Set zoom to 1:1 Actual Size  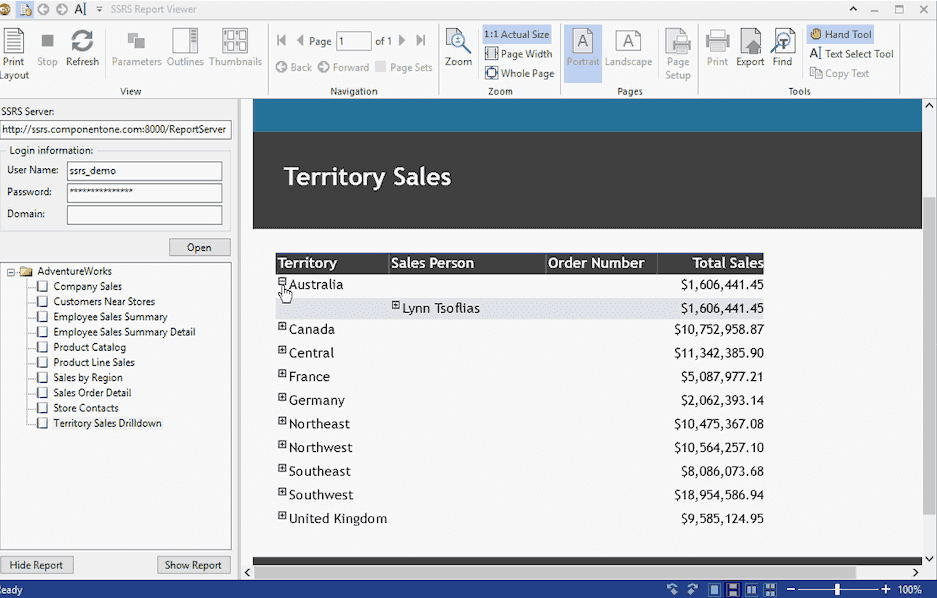517,34
